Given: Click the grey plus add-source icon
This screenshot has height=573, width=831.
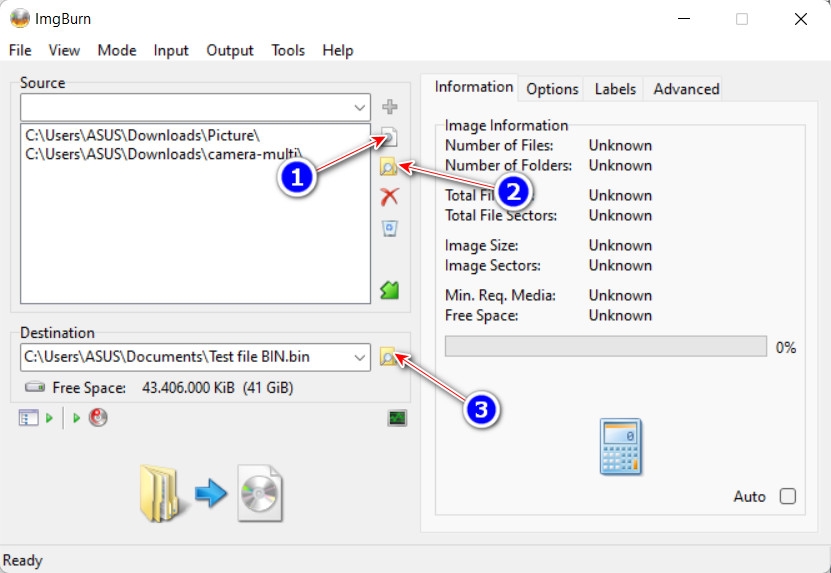Looking at the screenshot, I should pos(390,107).
